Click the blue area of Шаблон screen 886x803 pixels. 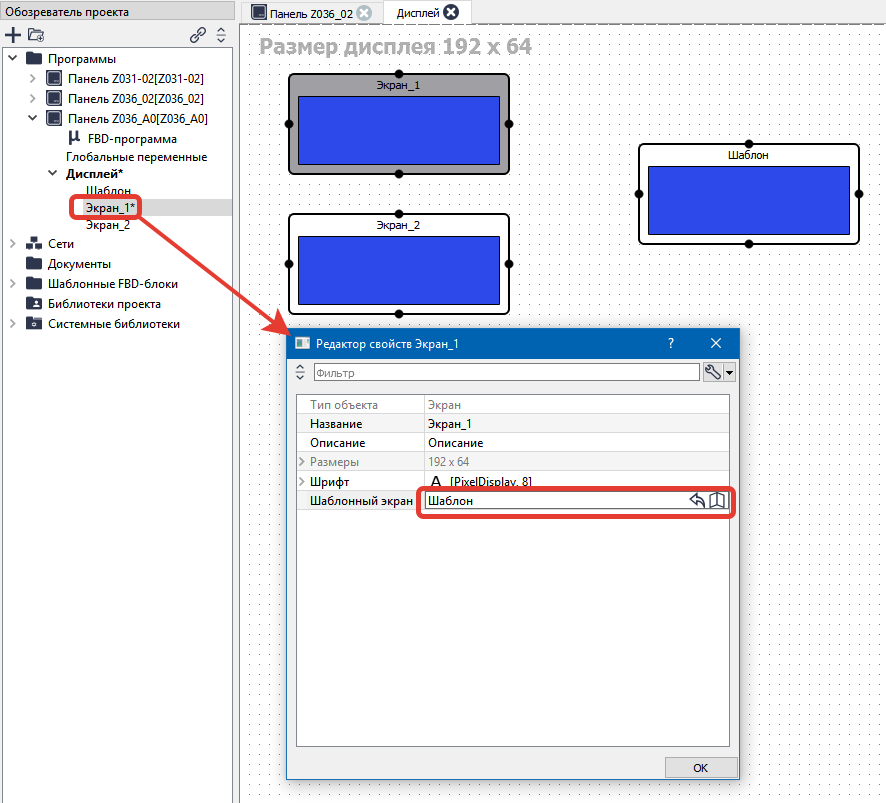pyautogui.click(x=748, y=200)
